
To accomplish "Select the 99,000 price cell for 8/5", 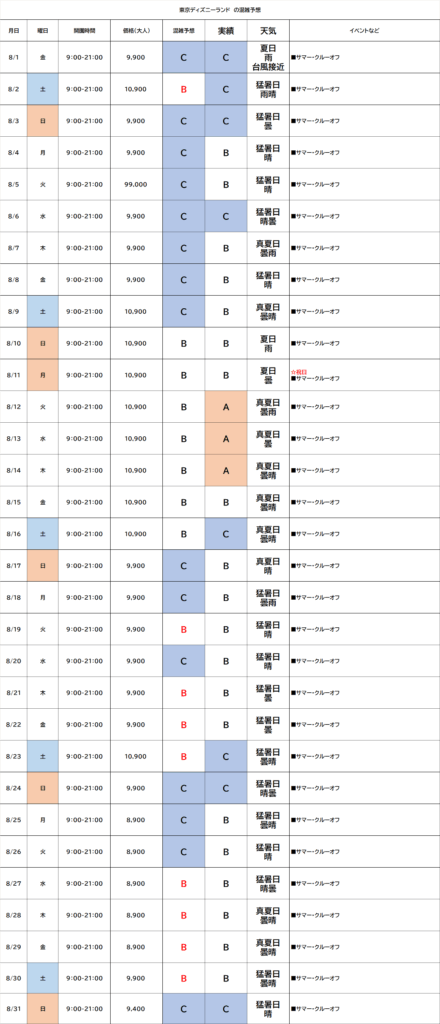I will [136, 185].
